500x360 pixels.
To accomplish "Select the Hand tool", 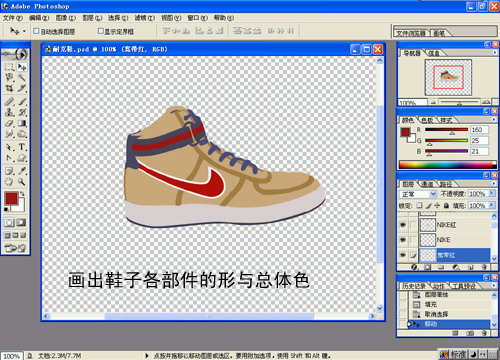I will [x=9, y=182].
